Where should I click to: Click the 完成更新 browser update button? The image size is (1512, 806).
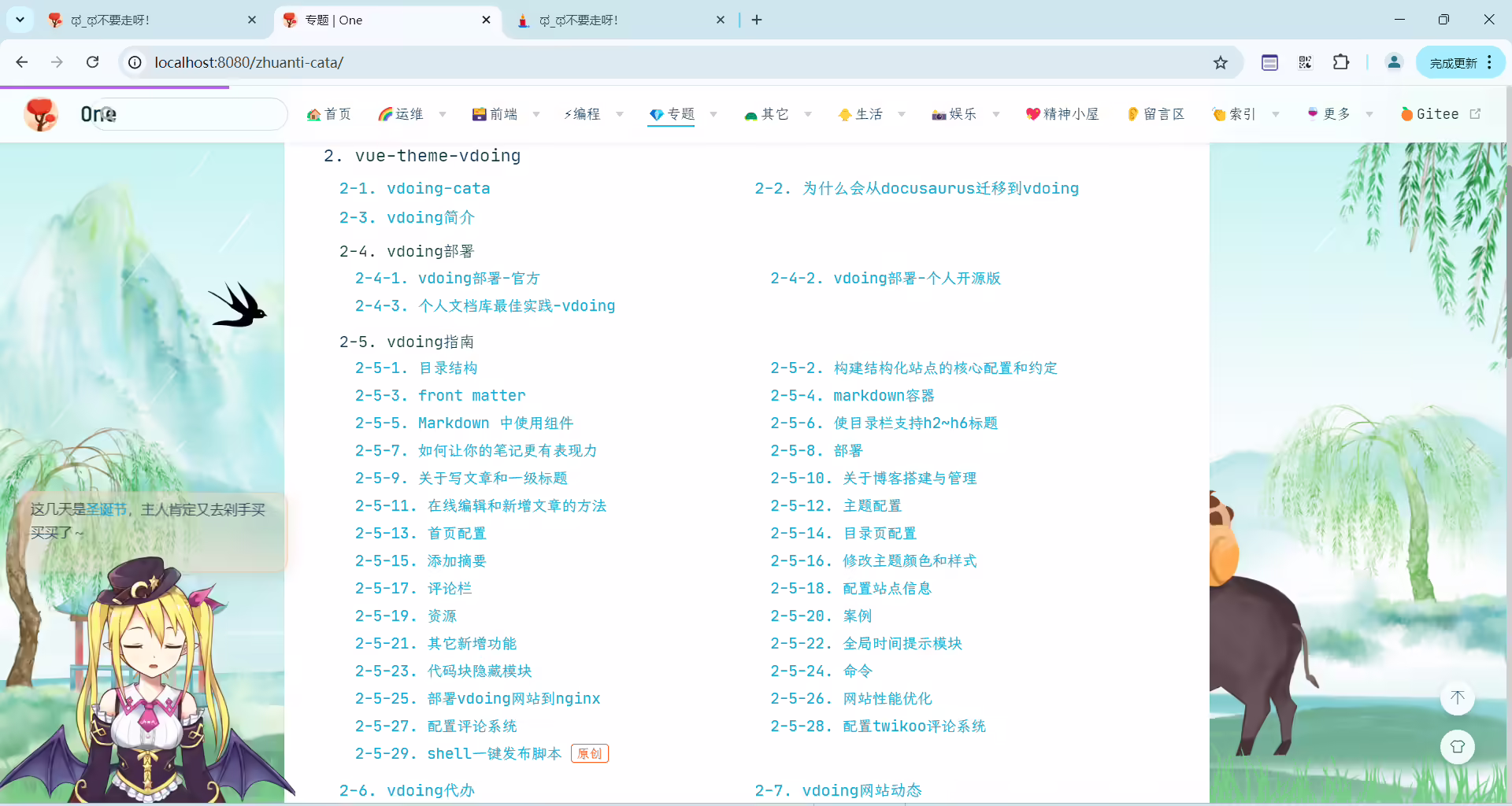pyautogui.click(x=1454, y=63)
